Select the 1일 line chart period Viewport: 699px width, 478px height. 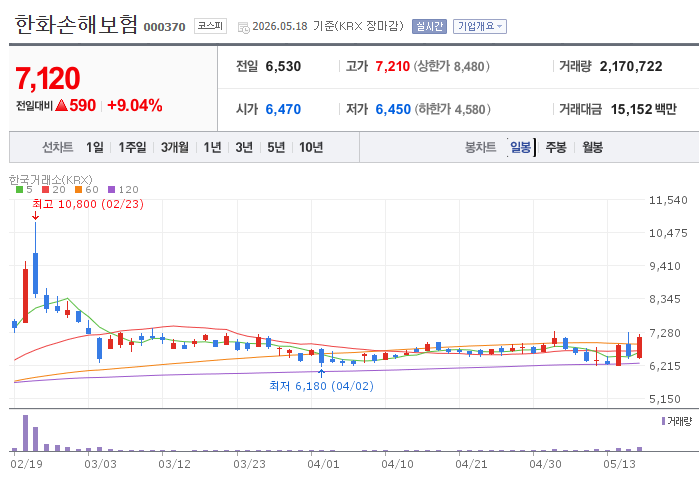pyautogui.click(x=95, y=147)
